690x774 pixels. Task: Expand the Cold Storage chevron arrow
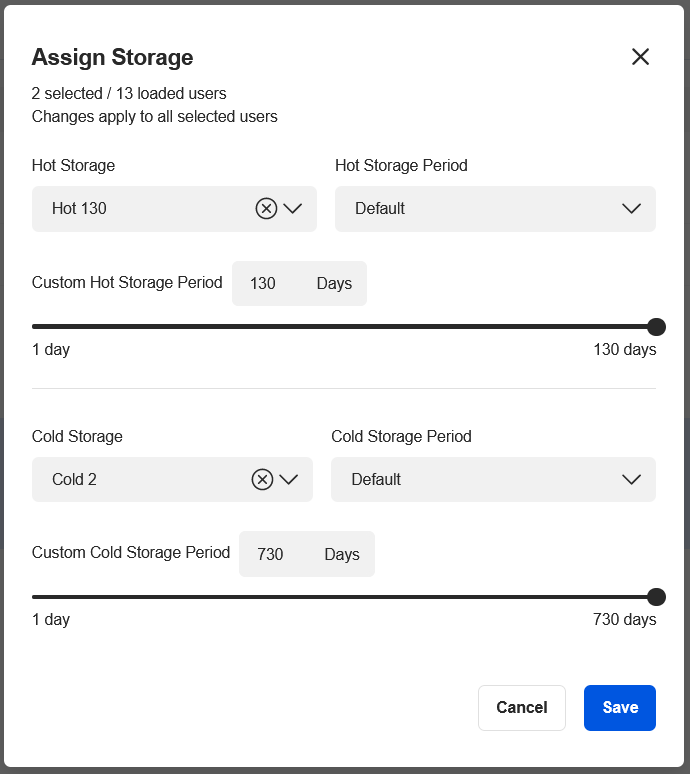click(289, 480)
